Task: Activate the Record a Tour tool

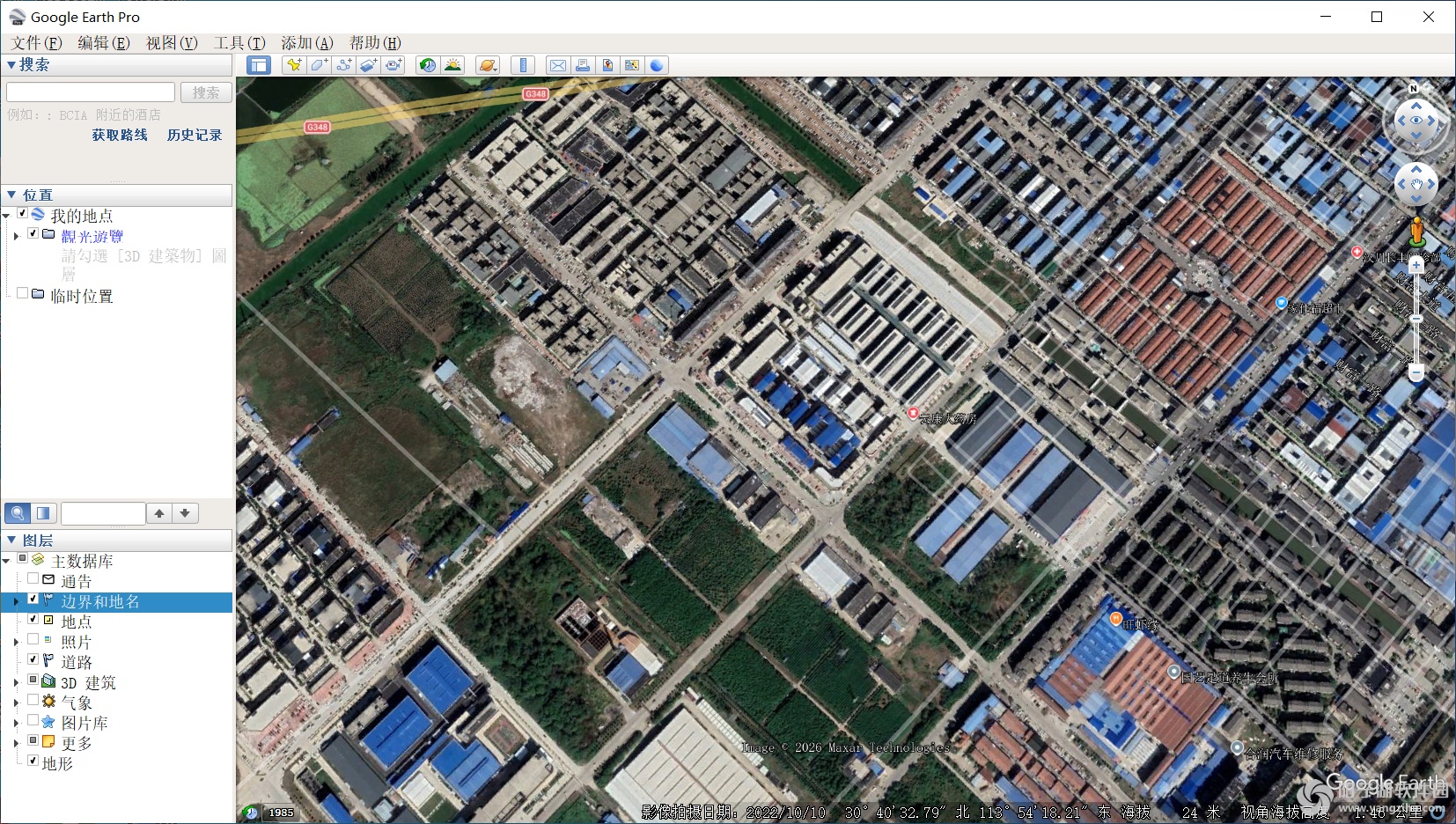Action: [x=394, y=65]
